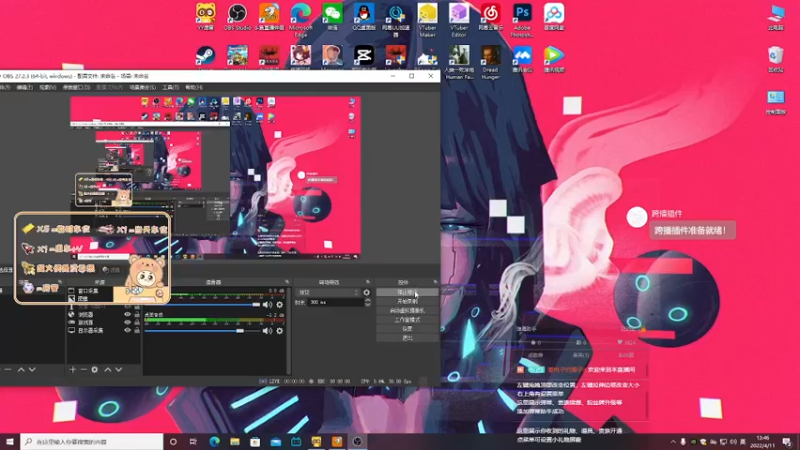
Task: Open the scene transition type dropdown
Action: click(x=328, y=292)
